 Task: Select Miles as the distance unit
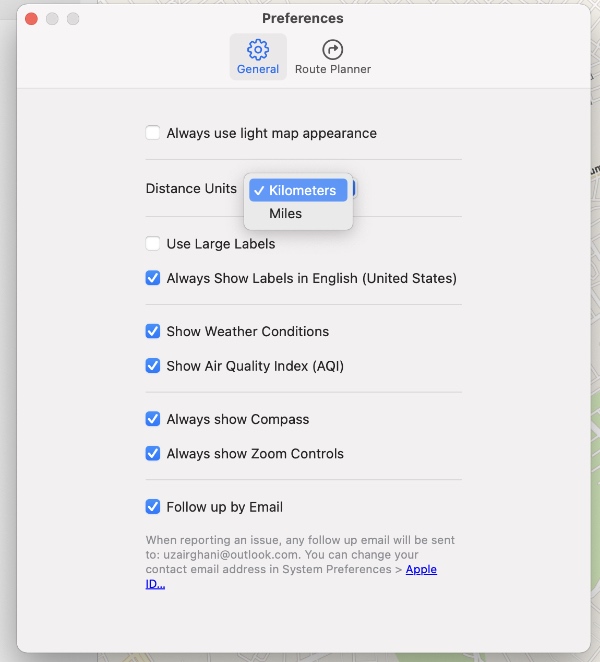pos(298,214)
